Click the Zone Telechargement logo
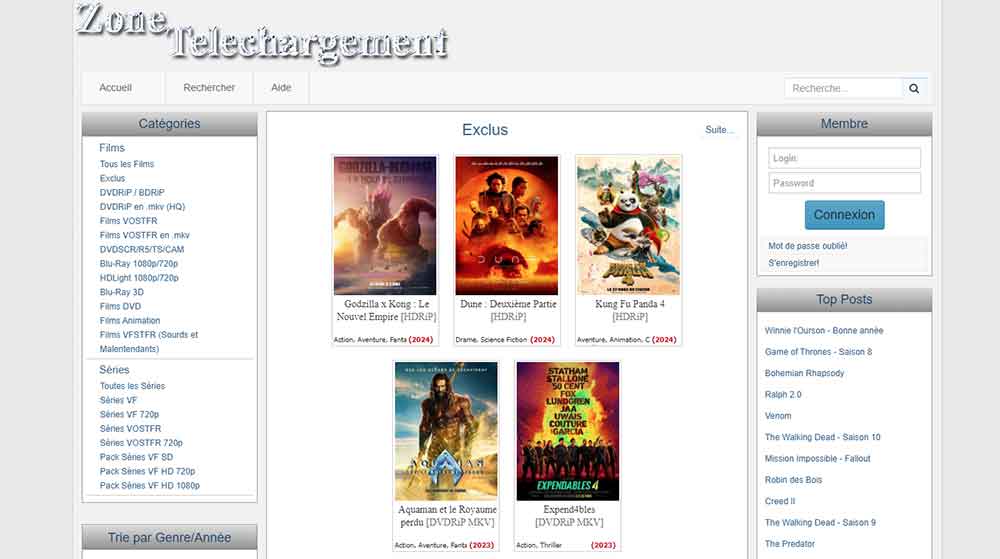Viewport: 1000px width, 559px height. (262, 33)
